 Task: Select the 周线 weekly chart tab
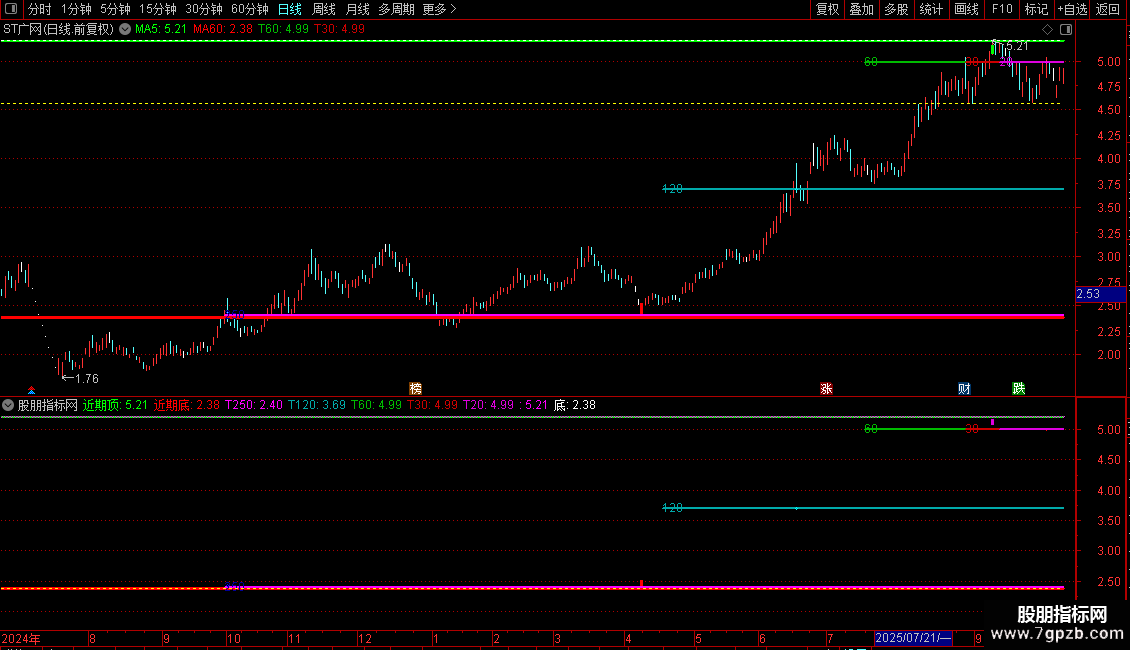coord(324,9)
